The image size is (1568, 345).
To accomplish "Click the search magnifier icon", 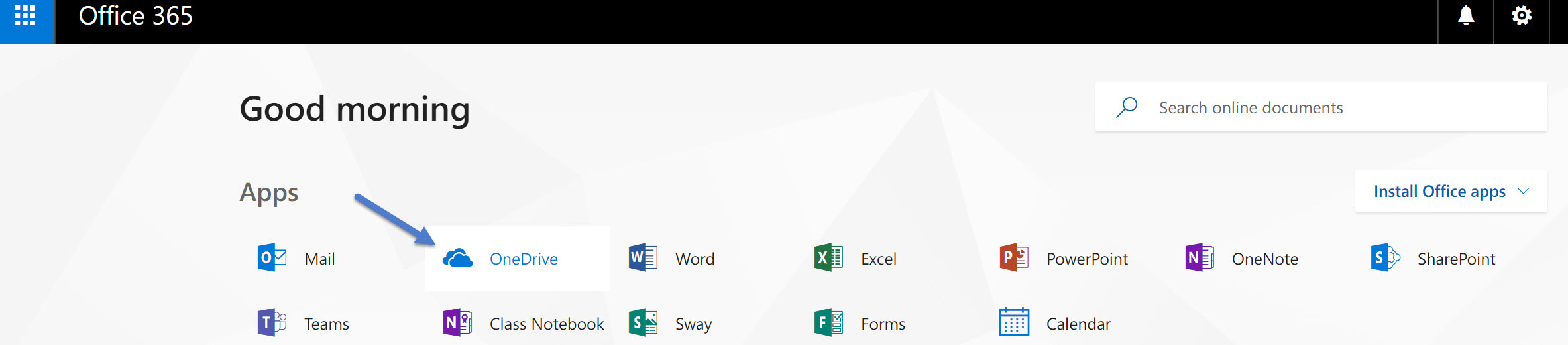I will pyautogui.click(x=1127, y=107).
